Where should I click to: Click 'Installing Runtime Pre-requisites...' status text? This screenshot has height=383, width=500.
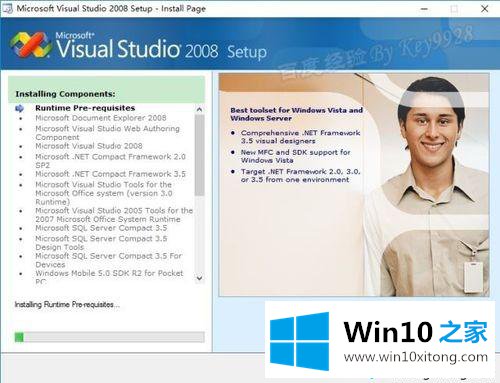(x=67, y=304)
